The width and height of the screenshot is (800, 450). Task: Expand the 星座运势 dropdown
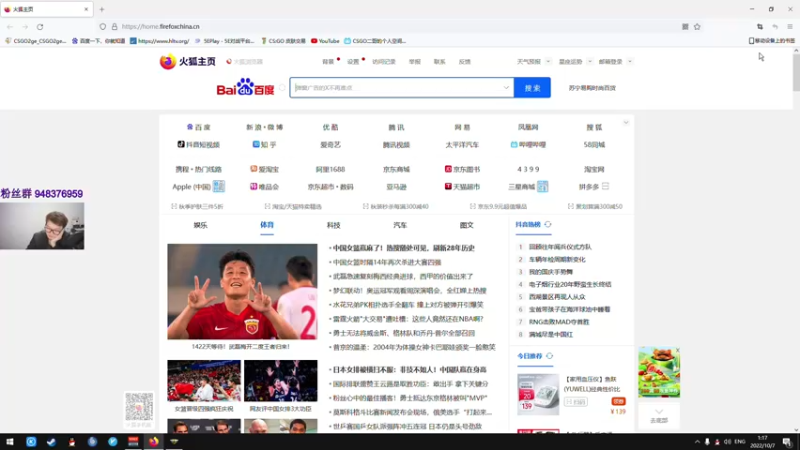point(589,62)
